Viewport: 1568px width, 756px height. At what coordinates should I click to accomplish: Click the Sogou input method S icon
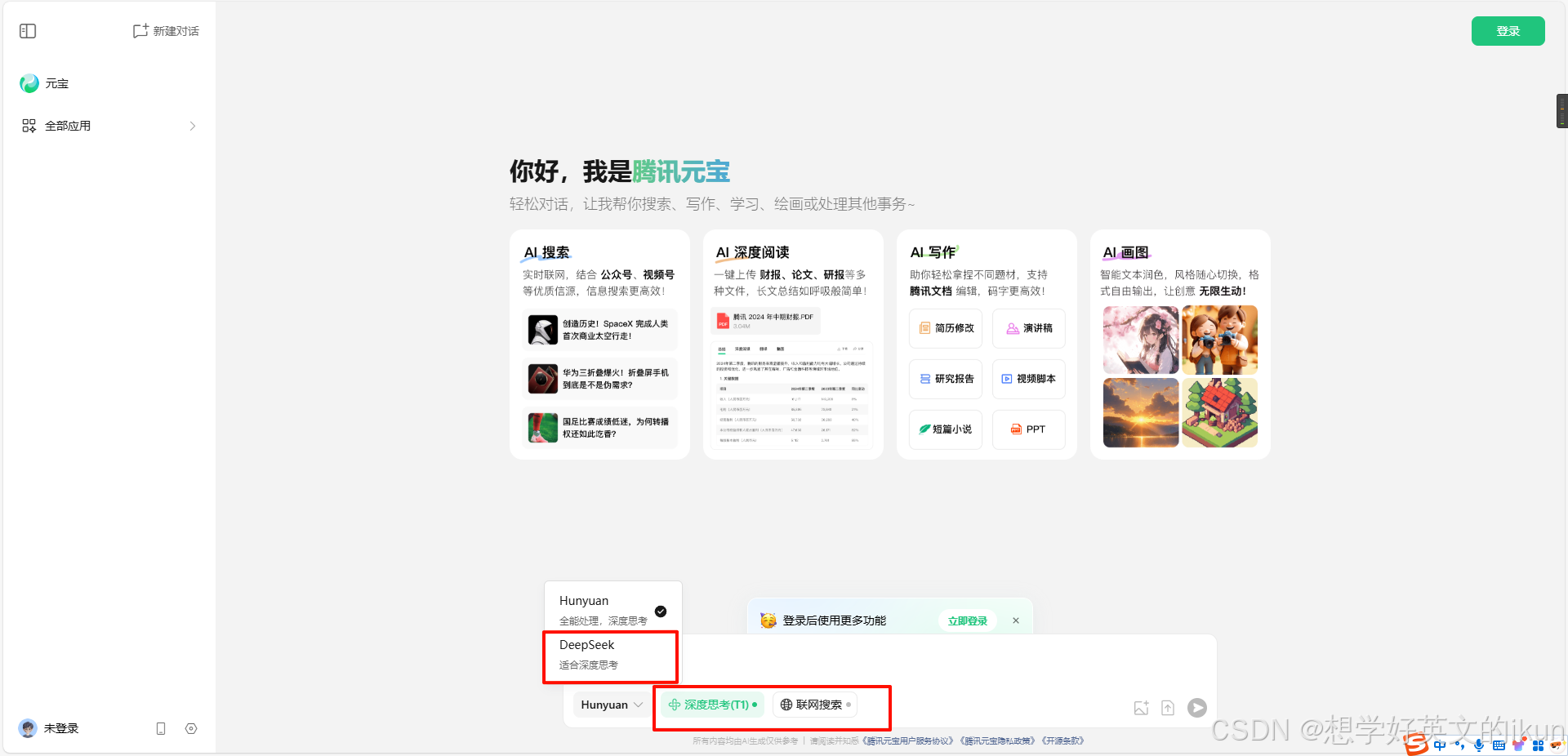tap(1417, 744)
